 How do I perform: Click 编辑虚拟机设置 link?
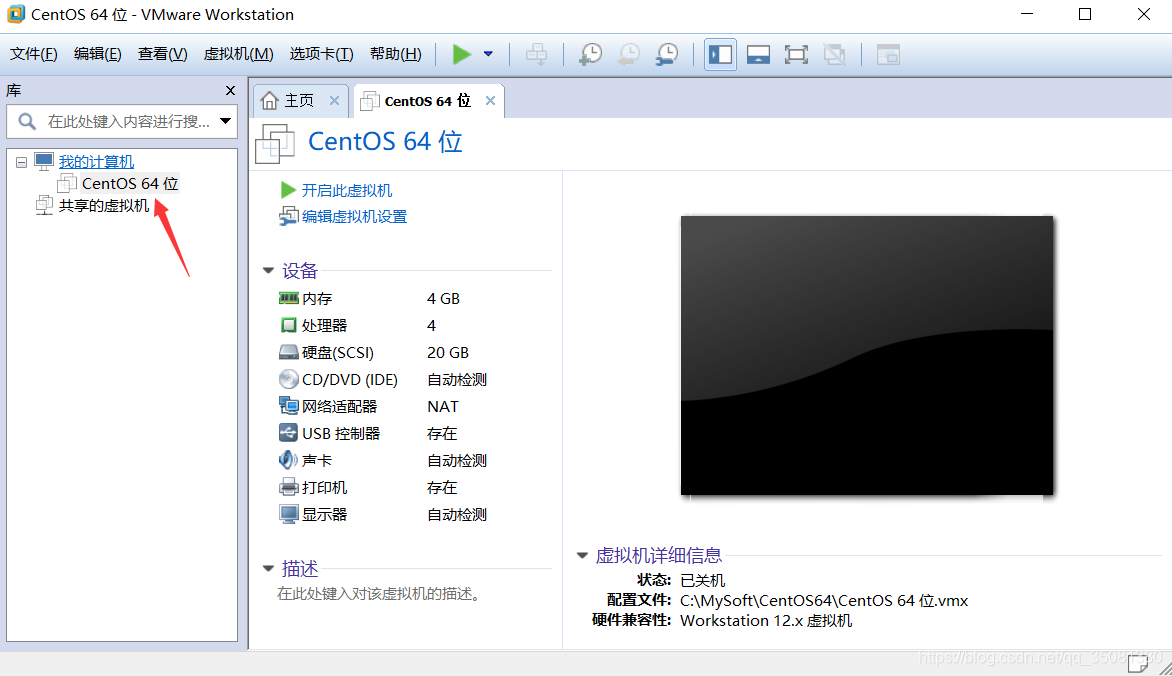355,216
